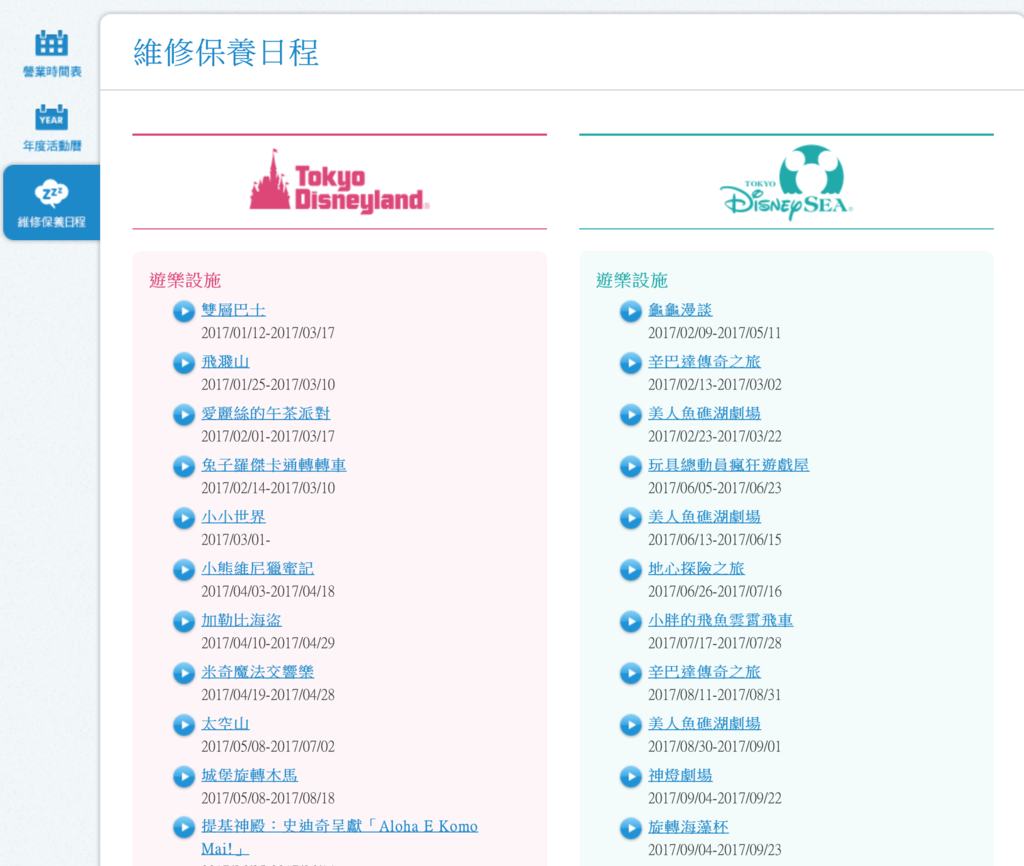This screenshot has width=1024, height=866.
Task: Select the 維修保養日程 zzz cloud tab
Action: tap(52, 202)
